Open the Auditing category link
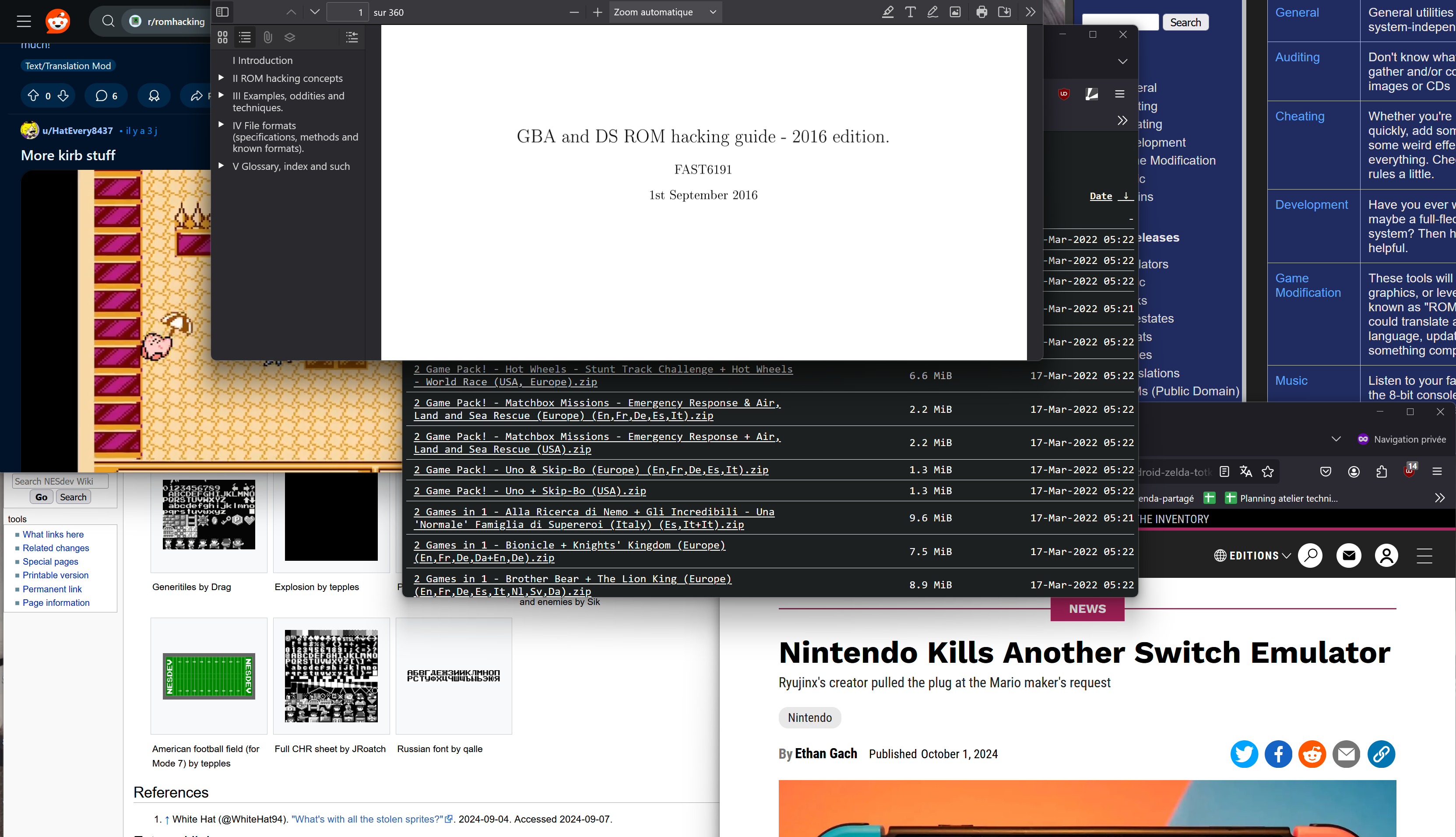 [x=1297, y=57]
